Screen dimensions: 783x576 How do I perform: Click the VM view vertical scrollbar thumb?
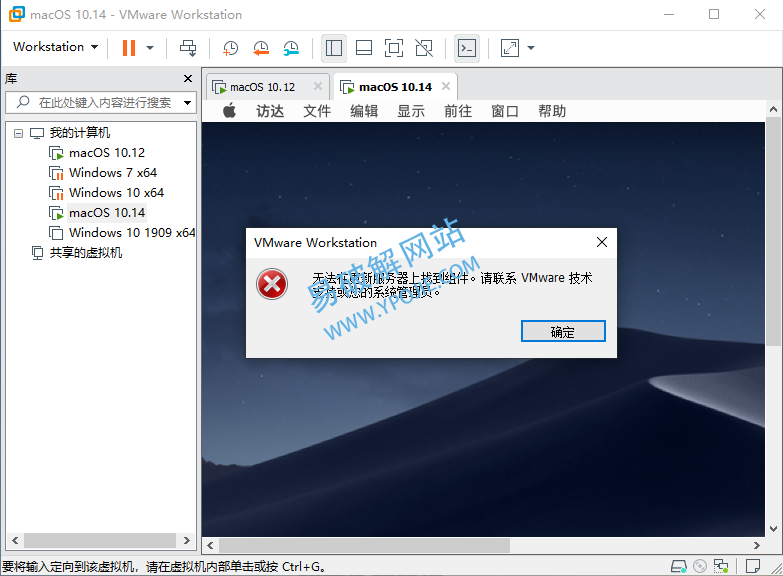coord(774,231)
